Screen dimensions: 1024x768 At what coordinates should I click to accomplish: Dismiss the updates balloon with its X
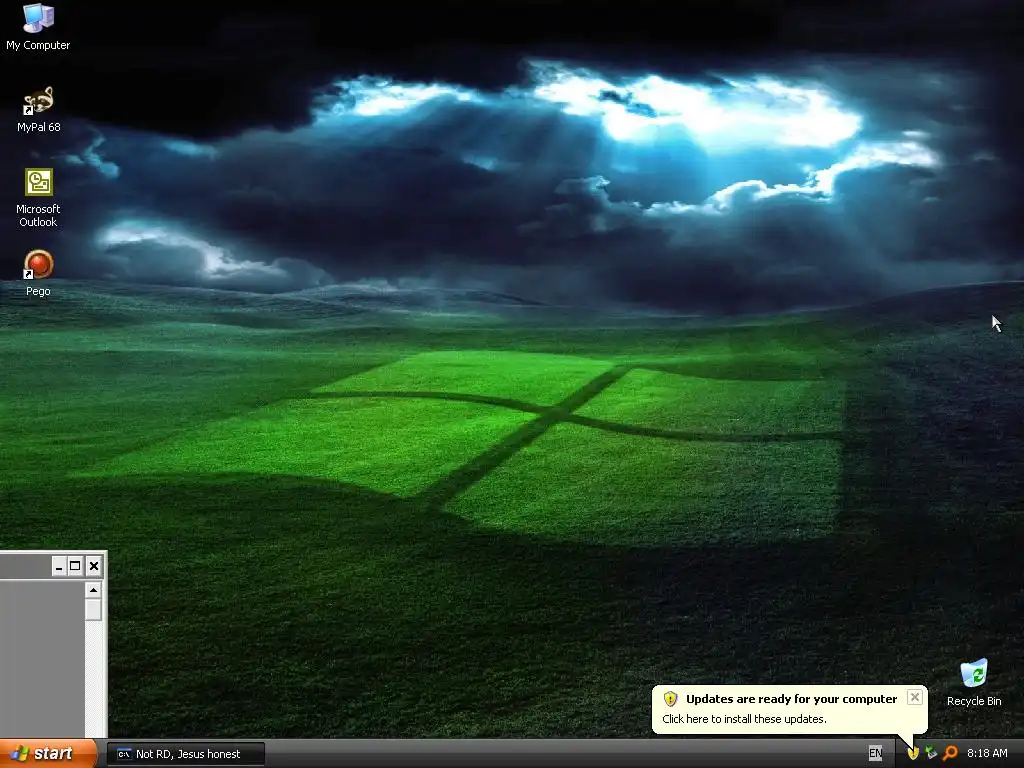(x=915, y=697)
